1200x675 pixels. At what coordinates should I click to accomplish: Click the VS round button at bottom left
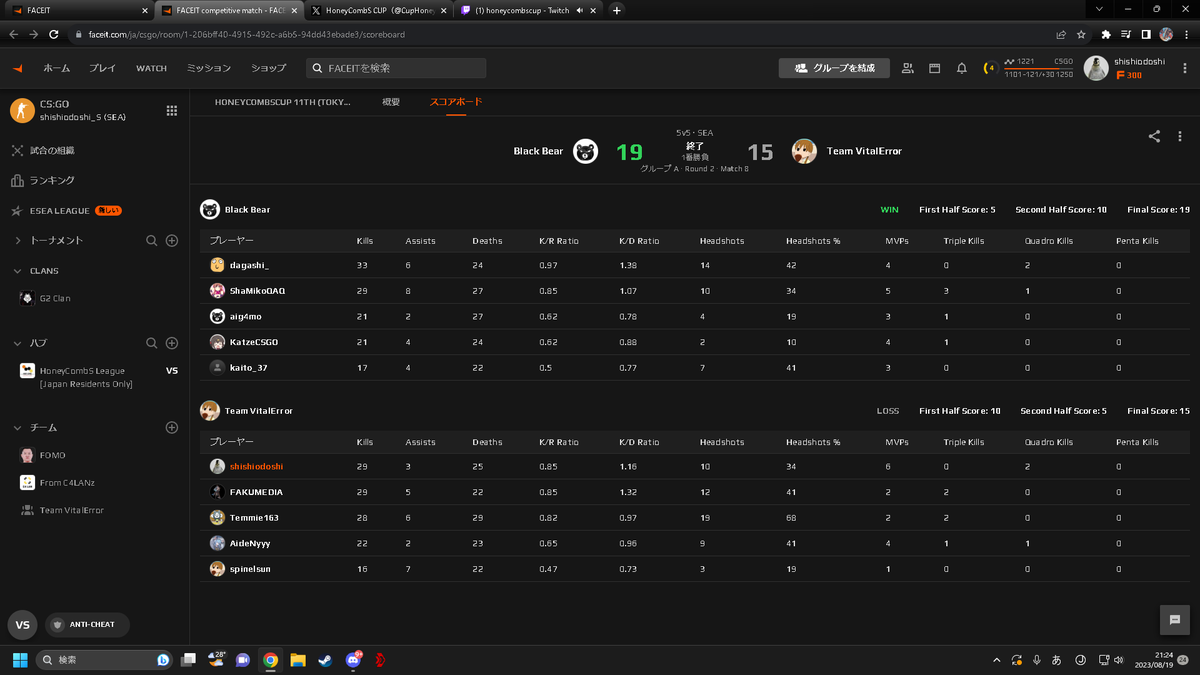click(x=23, y=624)
